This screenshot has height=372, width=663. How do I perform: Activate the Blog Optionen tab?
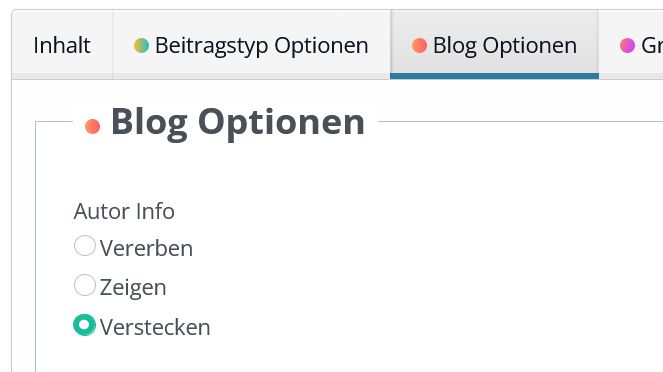tap(494, 45)
